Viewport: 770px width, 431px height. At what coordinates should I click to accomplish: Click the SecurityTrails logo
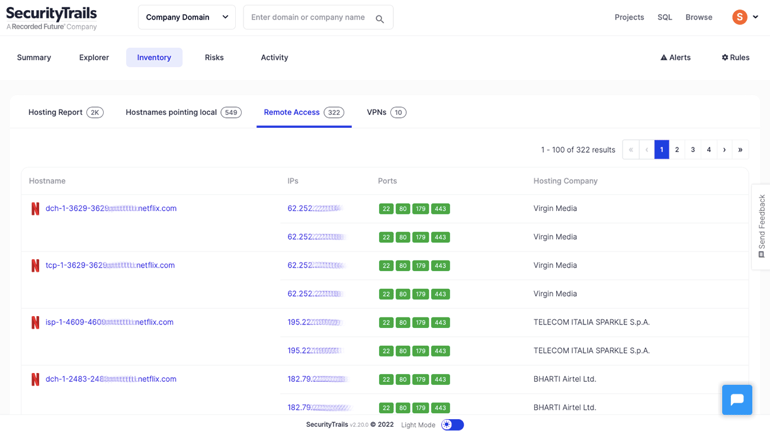(52, 18)
